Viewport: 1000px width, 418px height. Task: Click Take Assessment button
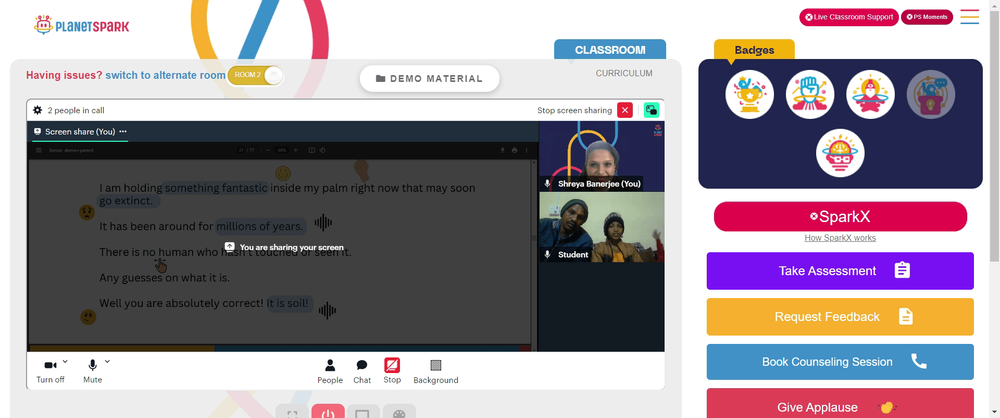click(x=840, y=271)
